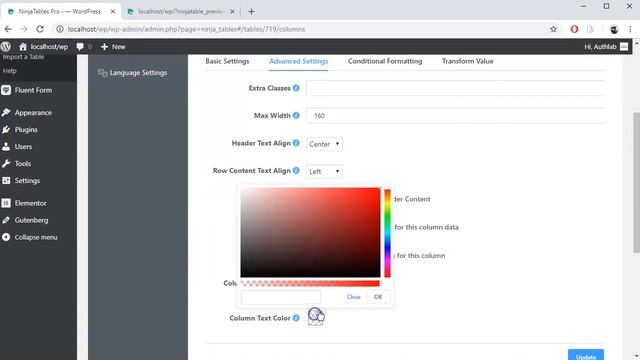
Task: Bookmark this page with star icon
Action: [553, 29]
